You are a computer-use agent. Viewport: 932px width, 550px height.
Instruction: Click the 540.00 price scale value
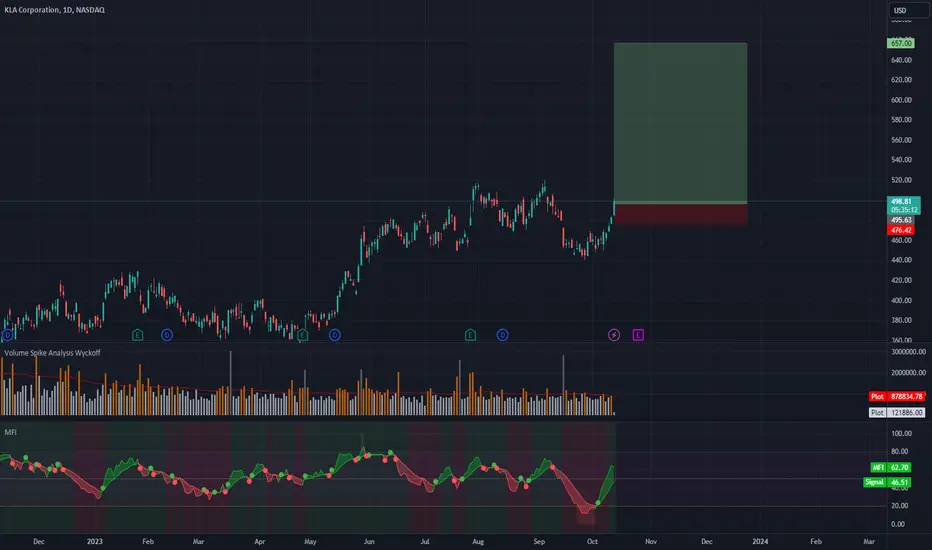pyautogui.click(x=901, y=160)
